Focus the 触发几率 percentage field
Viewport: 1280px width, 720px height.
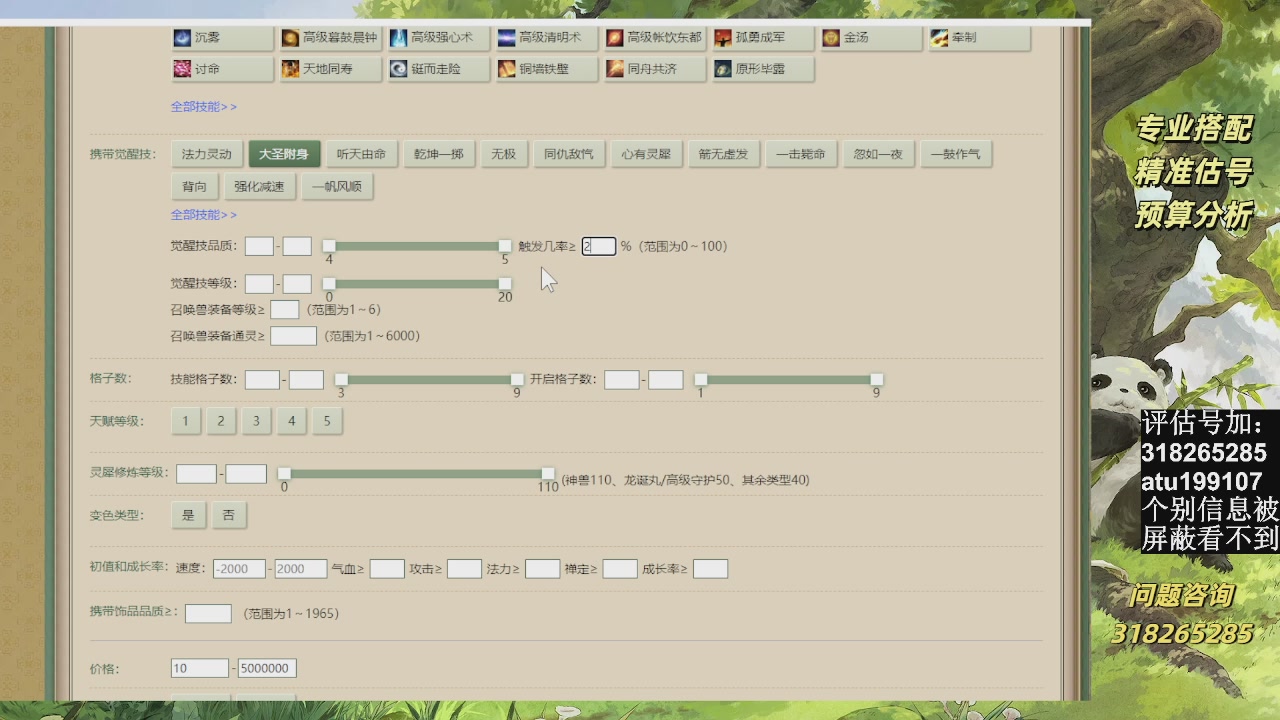599,246
